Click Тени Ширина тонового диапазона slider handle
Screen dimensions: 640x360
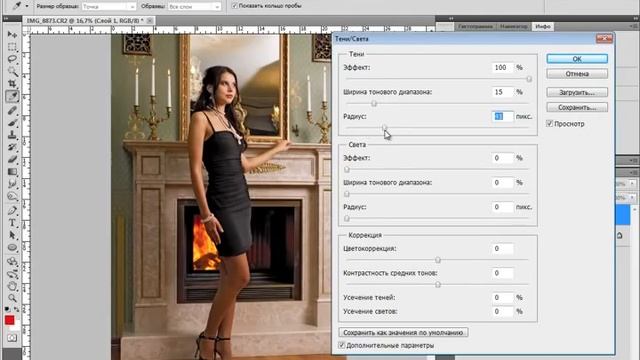pos(374,103)
